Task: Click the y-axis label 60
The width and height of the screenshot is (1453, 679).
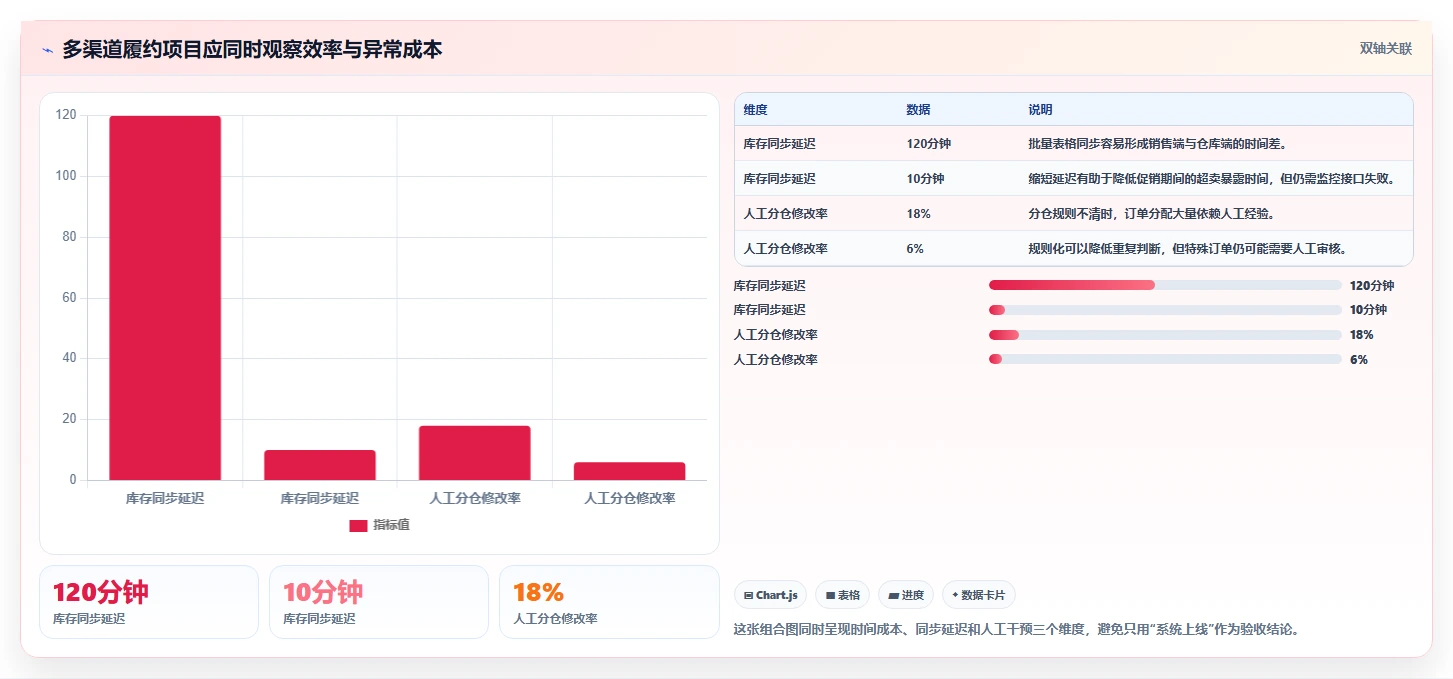Action: click(69, 298)
